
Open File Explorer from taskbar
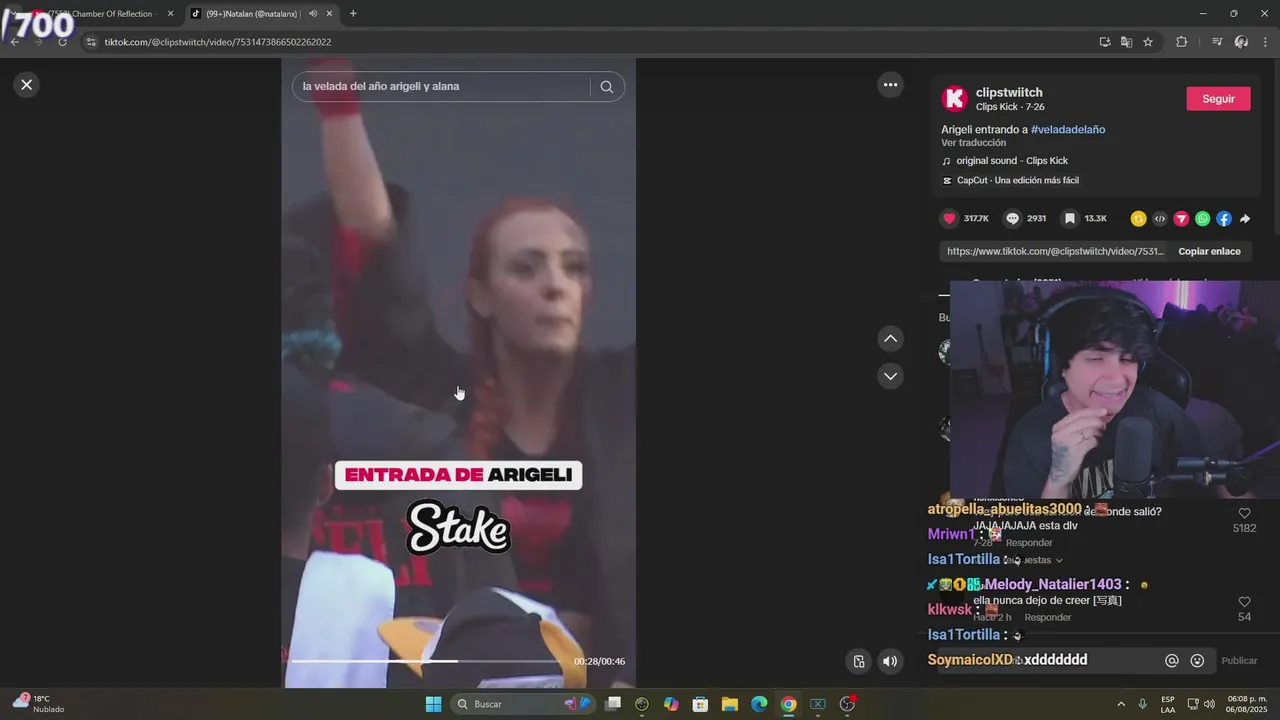point(729,704)
